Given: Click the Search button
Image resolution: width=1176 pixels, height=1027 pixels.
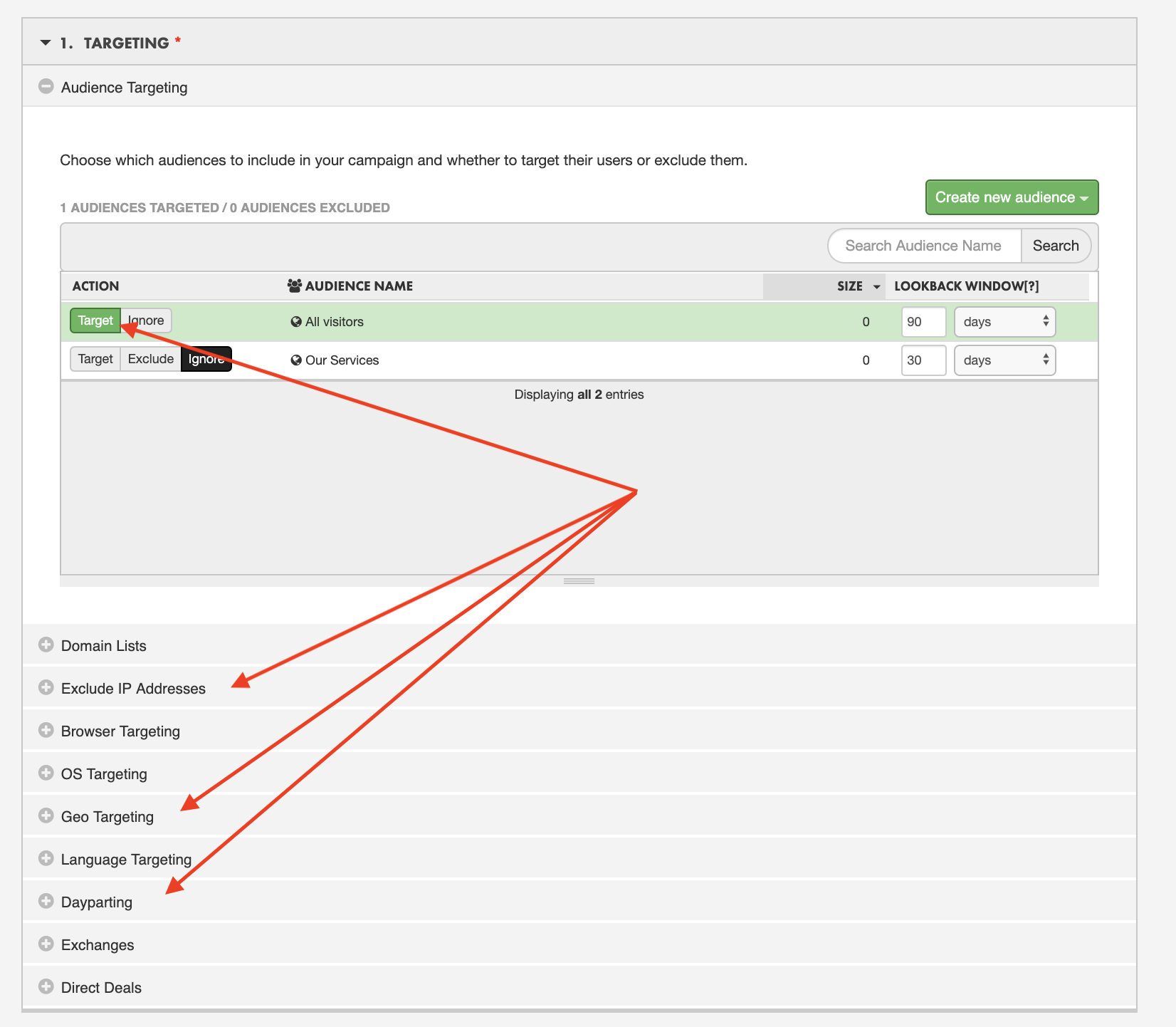Looking at the screenshot, I should click(x=1056, y=246).
